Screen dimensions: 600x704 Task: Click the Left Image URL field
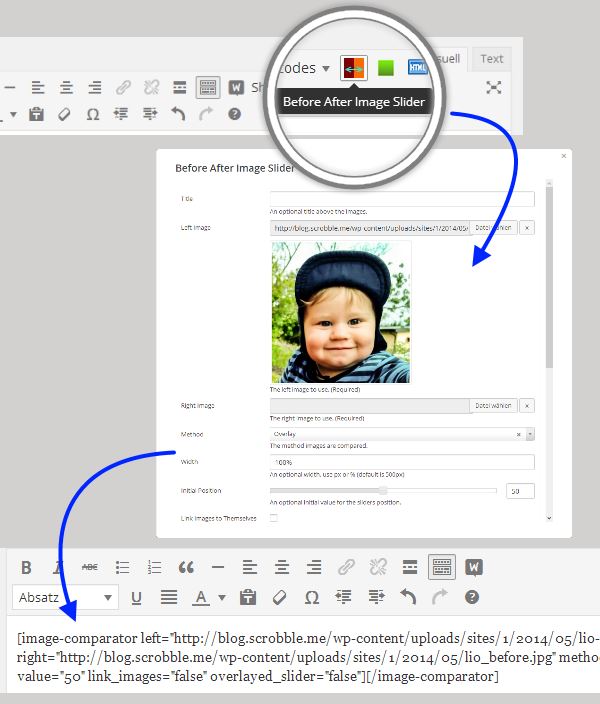(x=370, y=228)
